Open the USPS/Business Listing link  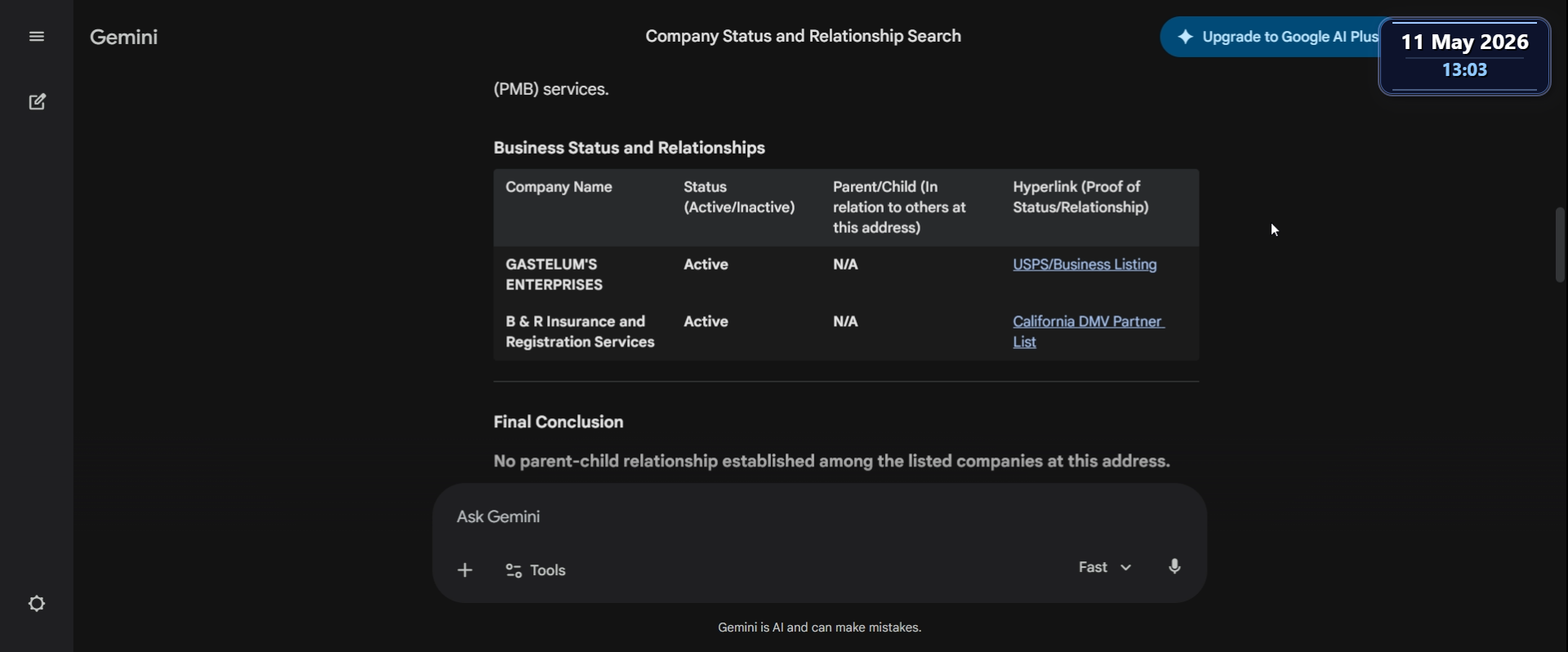[x=1085, y=265]
